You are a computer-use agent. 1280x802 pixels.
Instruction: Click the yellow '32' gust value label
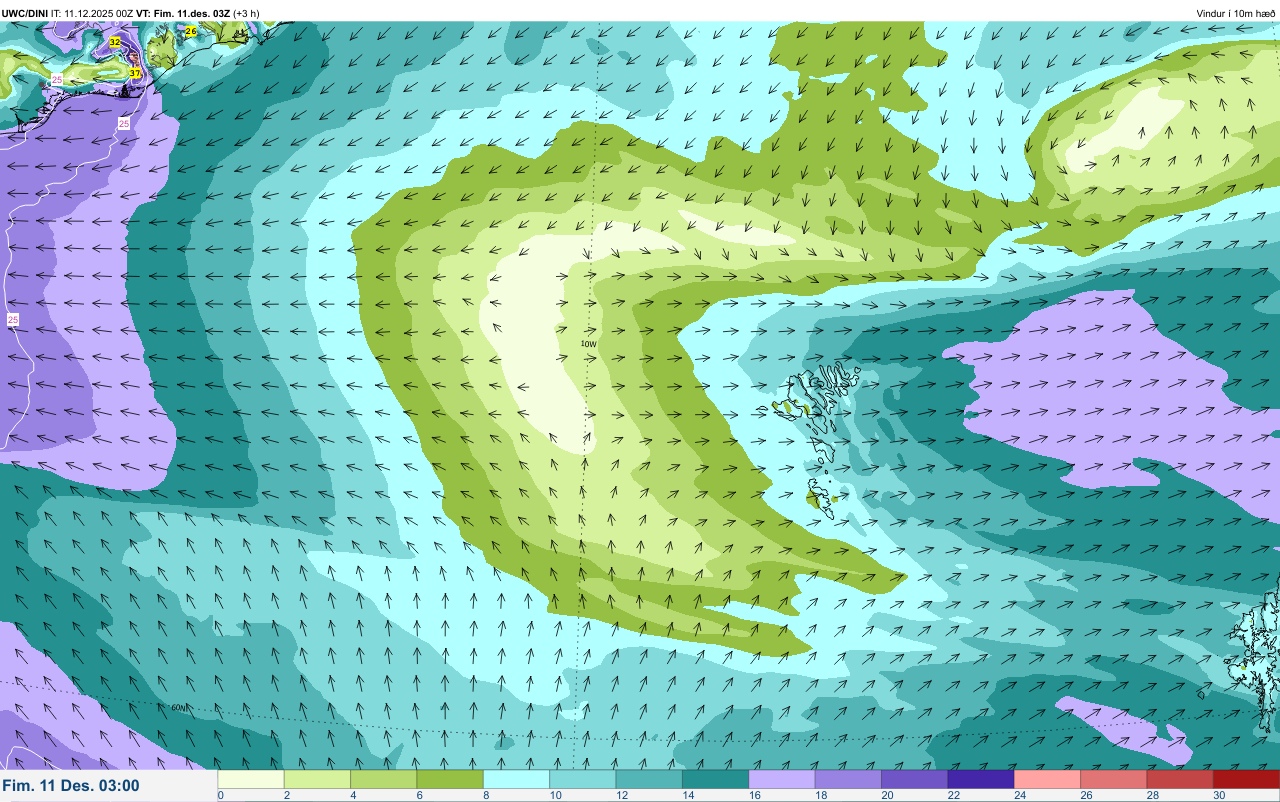click(115, 42)
